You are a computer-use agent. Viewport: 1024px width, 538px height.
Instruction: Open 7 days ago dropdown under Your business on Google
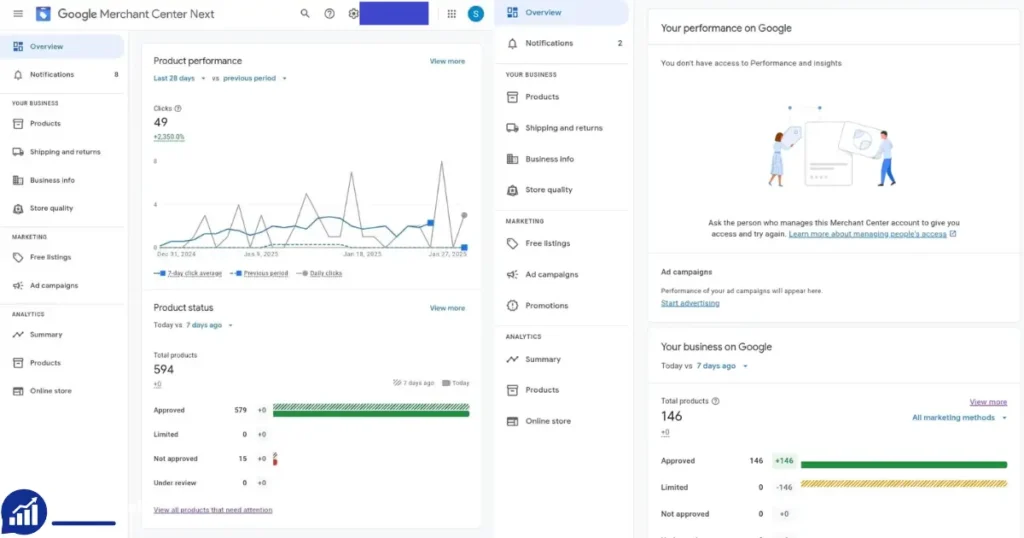click(722, 366)
